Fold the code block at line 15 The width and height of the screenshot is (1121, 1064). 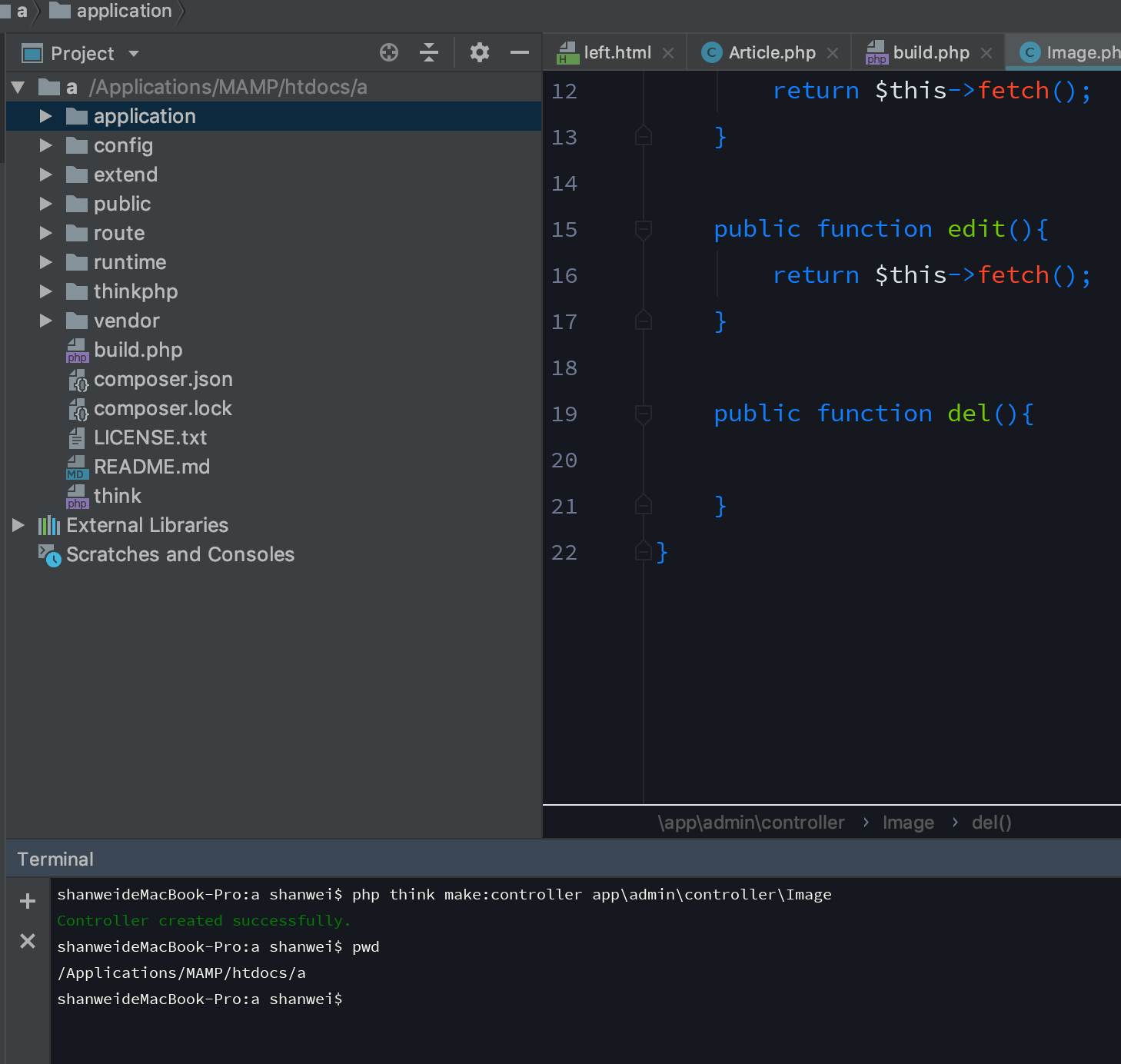tap(644, 229)
